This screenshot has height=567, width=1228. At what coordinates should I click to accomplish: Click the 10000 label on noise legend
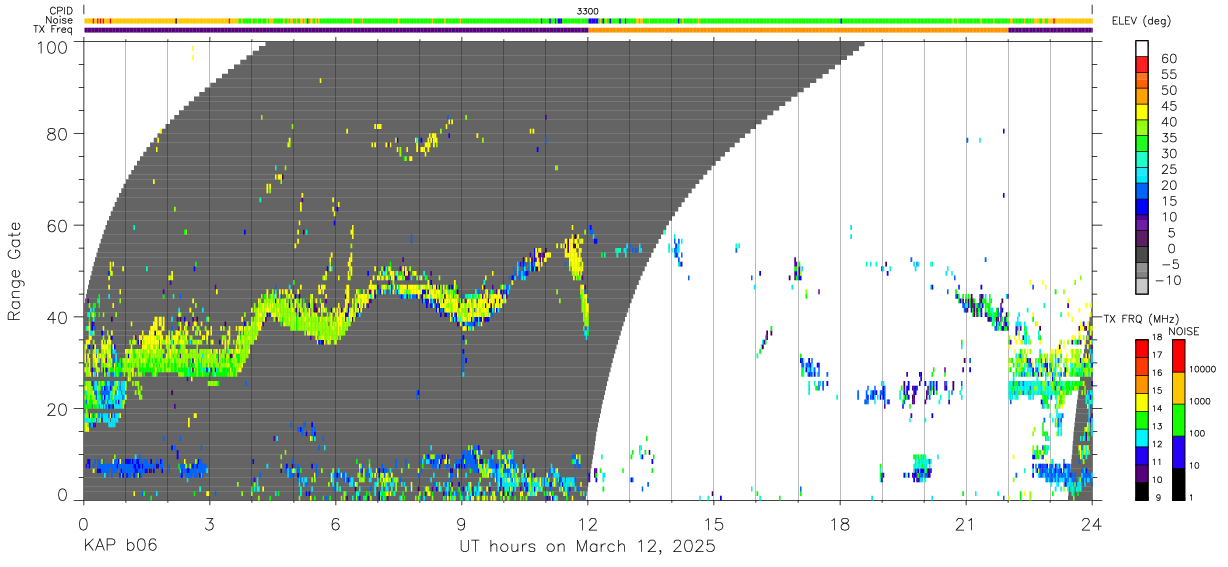pos(1203,369)
